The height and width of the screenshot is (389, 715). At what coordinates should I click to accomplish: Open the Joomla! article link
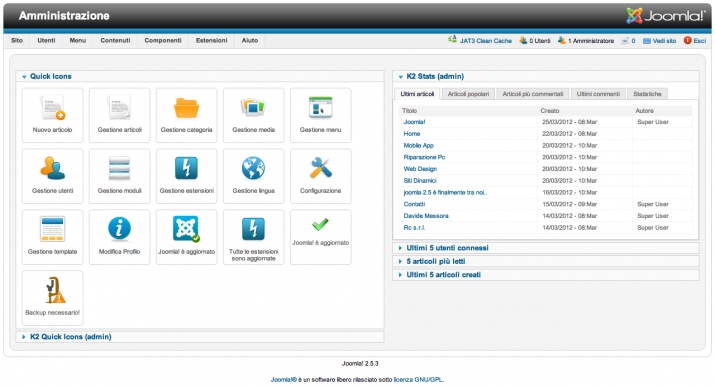[x=414, y=122]
